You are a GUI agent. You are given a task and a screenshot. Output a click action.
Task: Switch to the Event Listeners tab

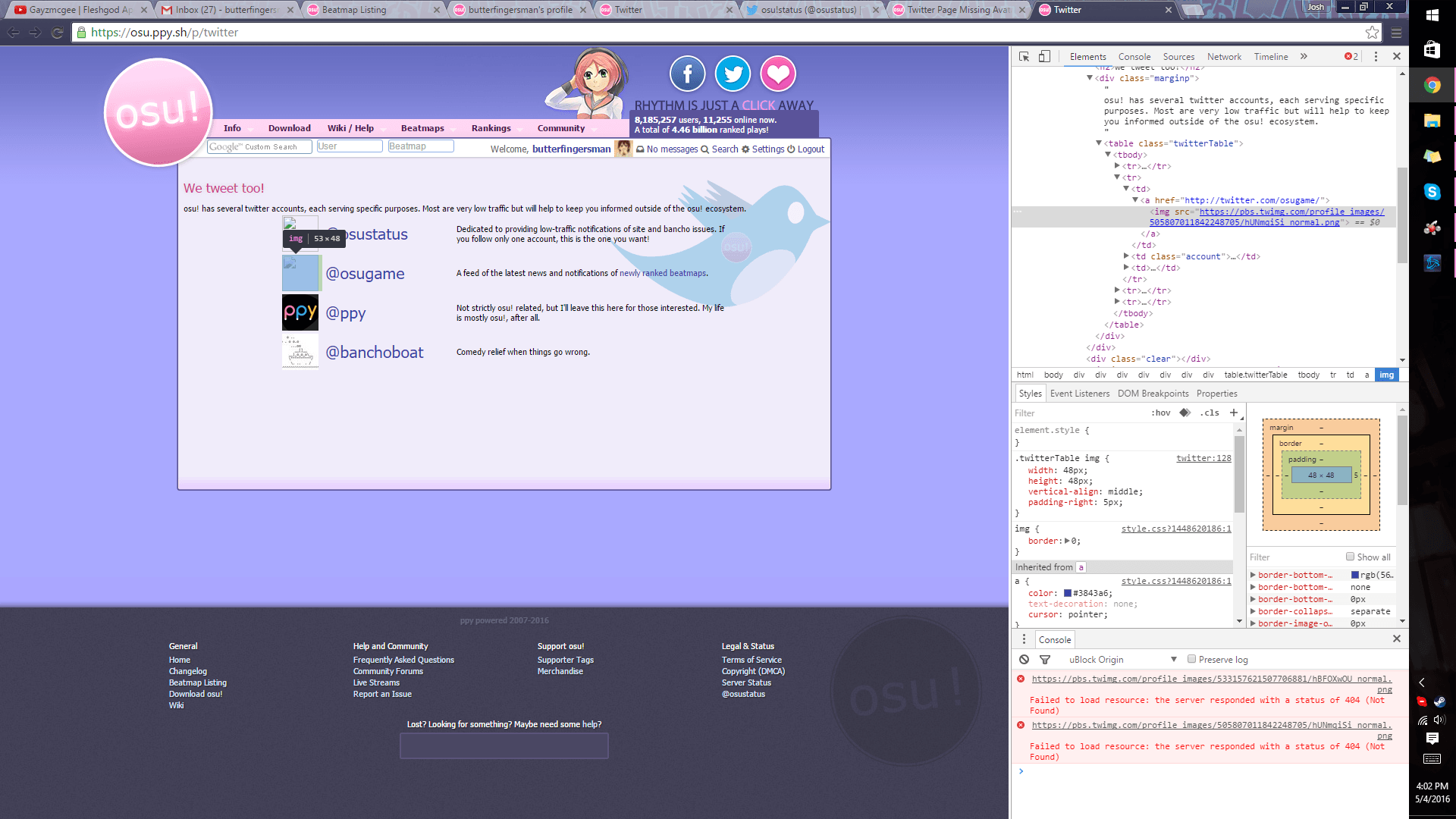tap(1079, 394)
